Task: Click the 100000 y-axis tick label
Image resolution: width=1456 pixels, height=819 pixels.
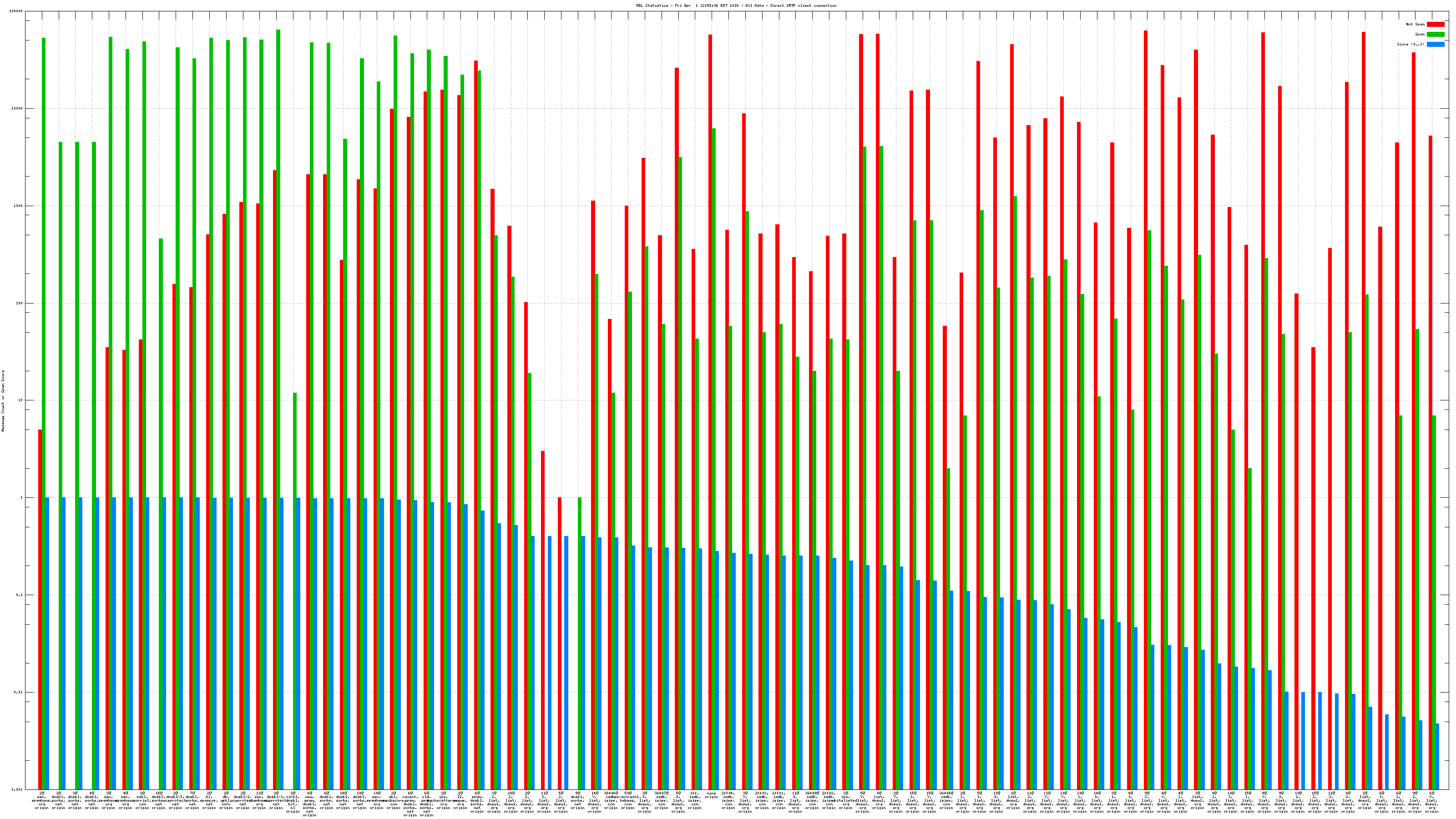Action: coord(16,11)
